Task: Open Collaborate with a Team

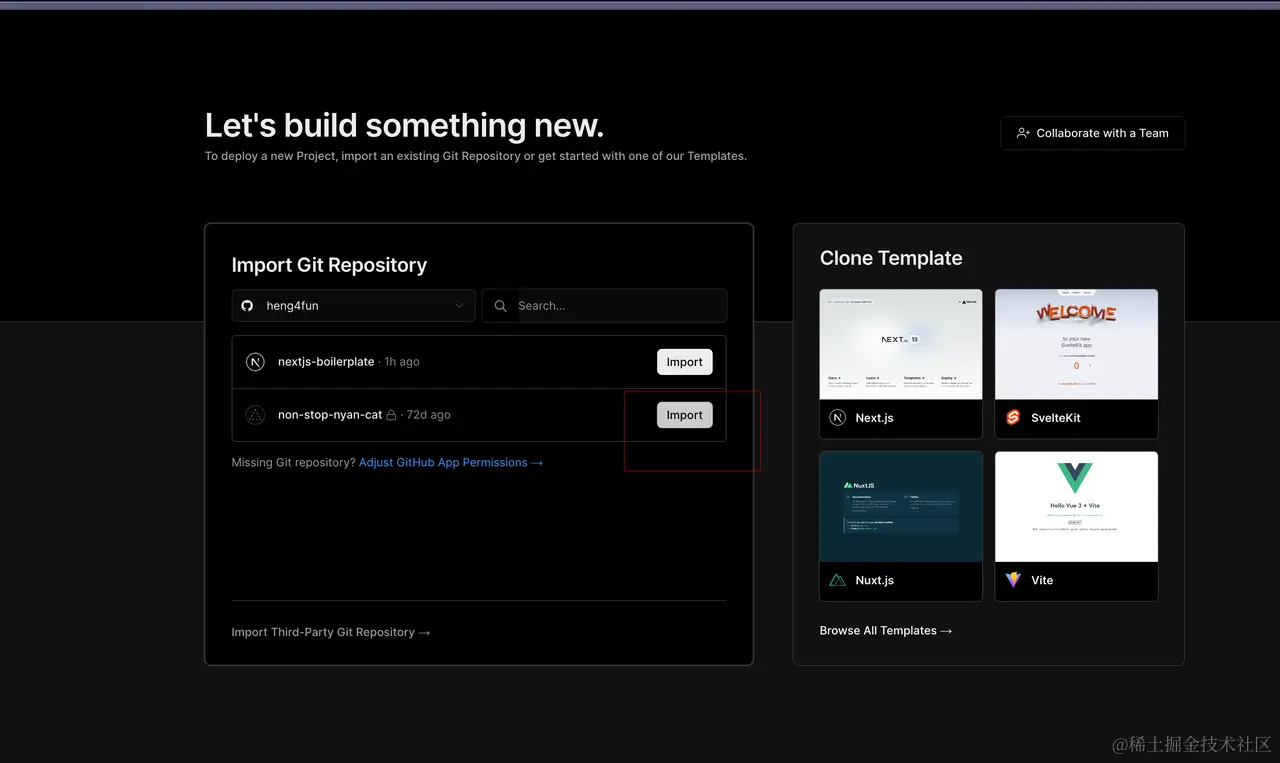Action: 1093,133
